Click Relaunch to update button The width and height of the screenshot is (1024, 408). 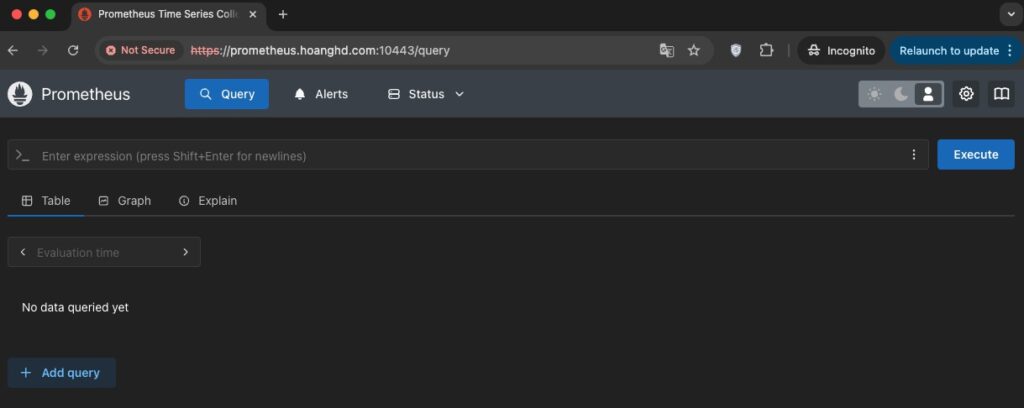[949, 50]
